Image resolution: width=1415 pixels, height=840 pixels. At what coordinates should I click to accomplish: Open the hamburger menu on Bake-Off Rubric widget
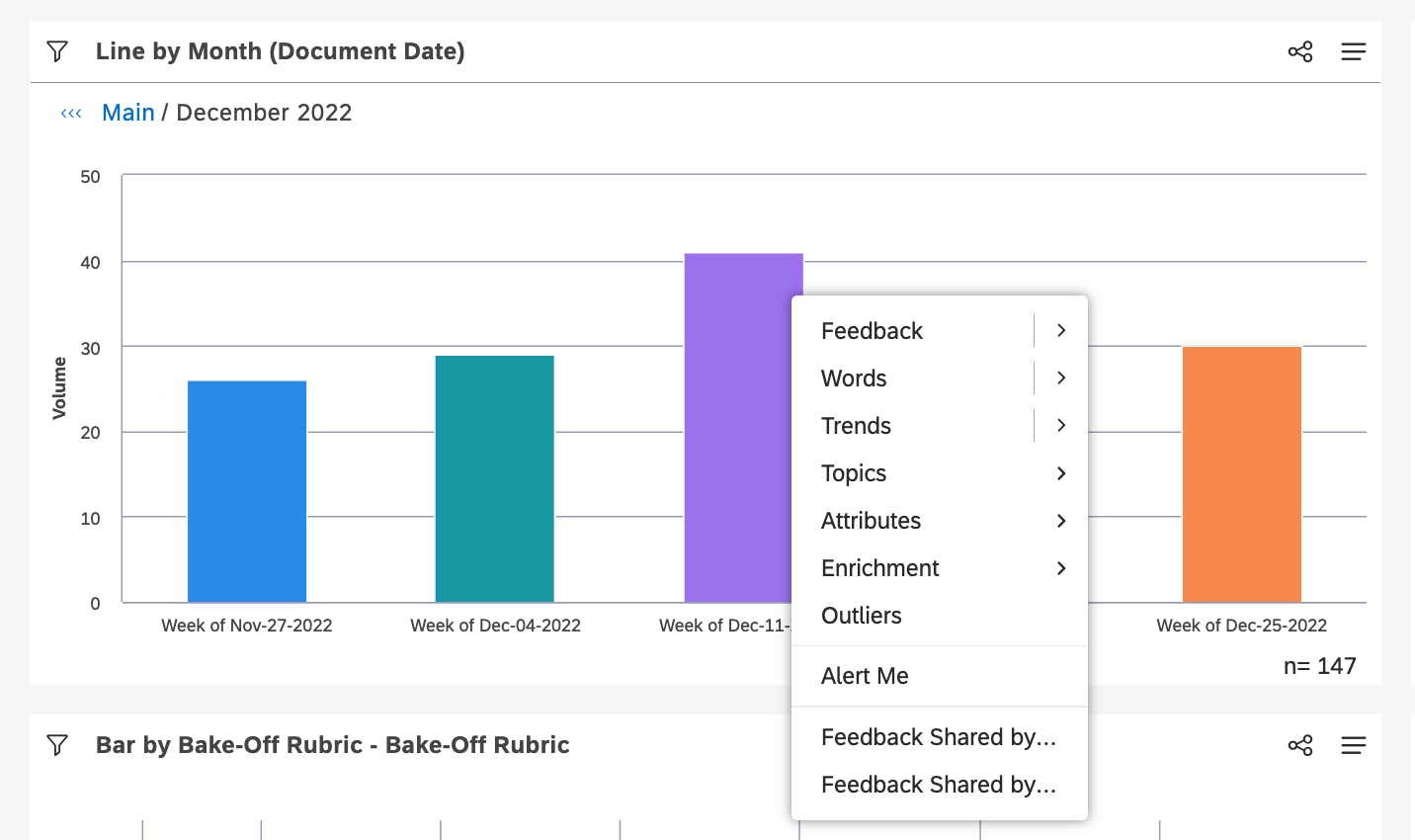click(1354, 744)
